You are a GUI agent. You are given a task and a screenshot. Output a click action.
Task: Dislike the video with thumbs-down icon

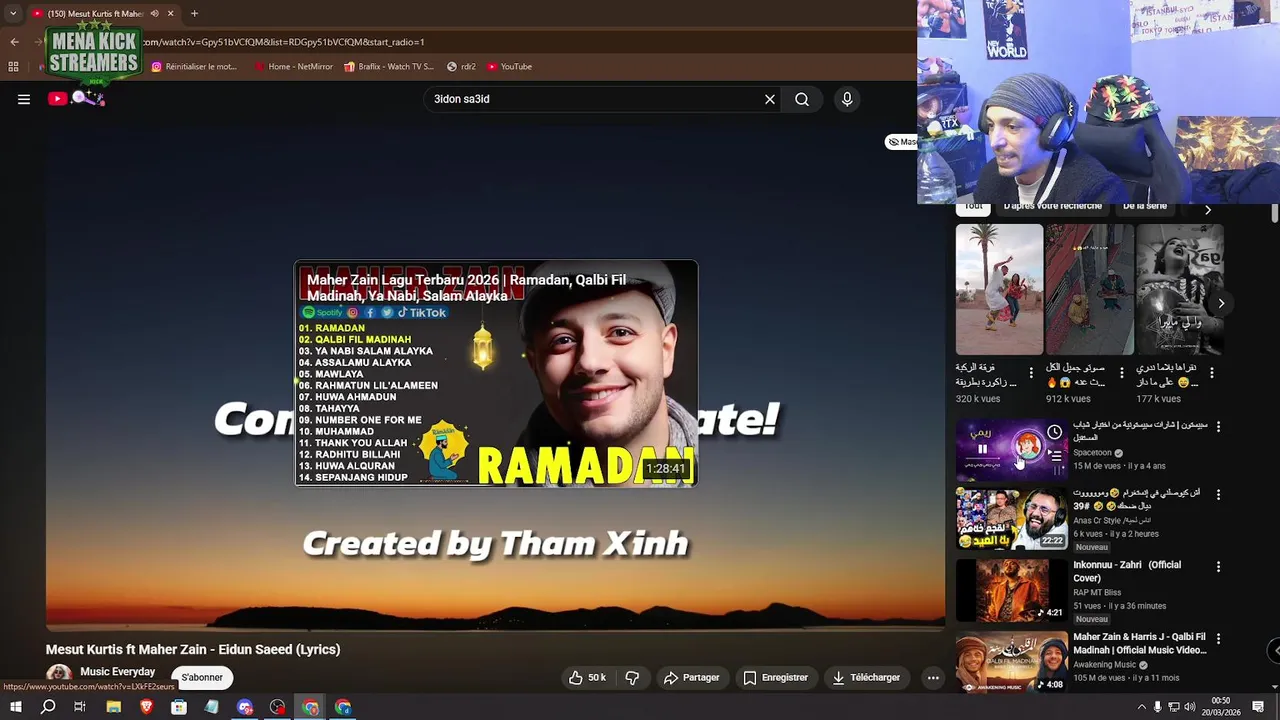pos(632,677)
